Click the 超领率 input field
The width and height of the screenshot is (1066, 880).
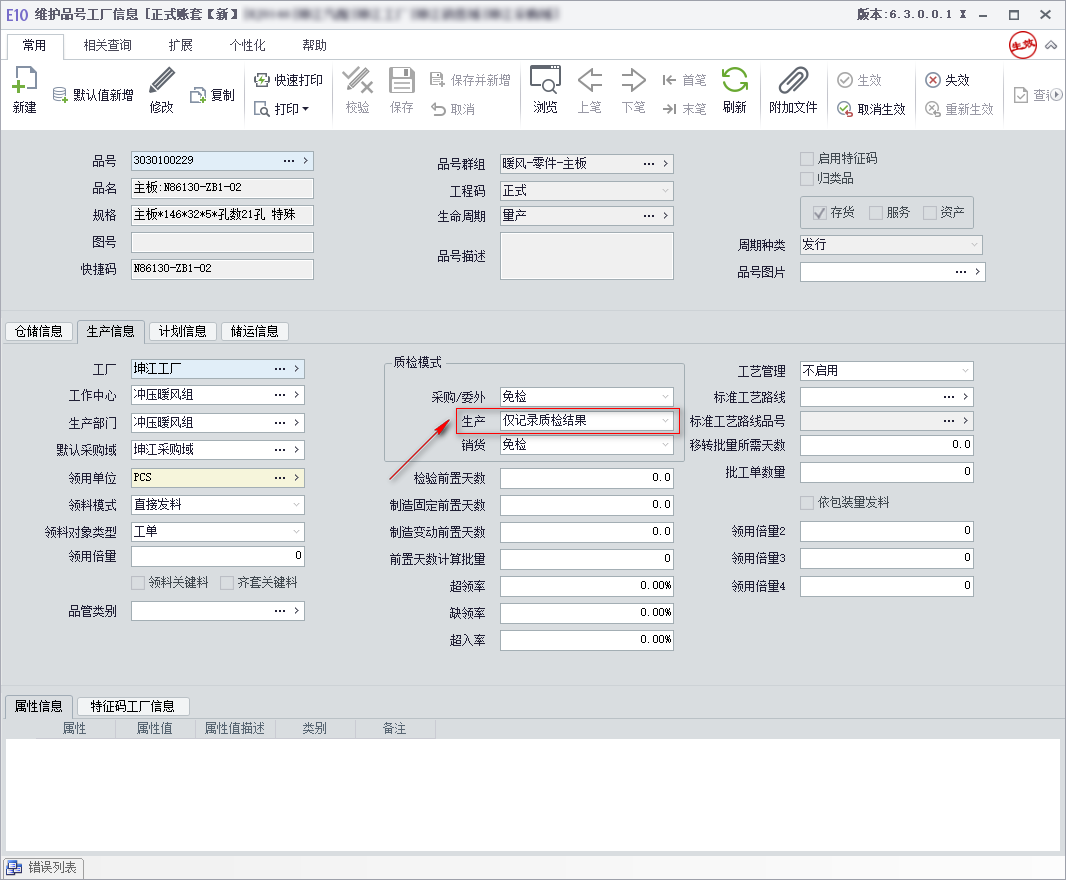click(x=587, y=586)
